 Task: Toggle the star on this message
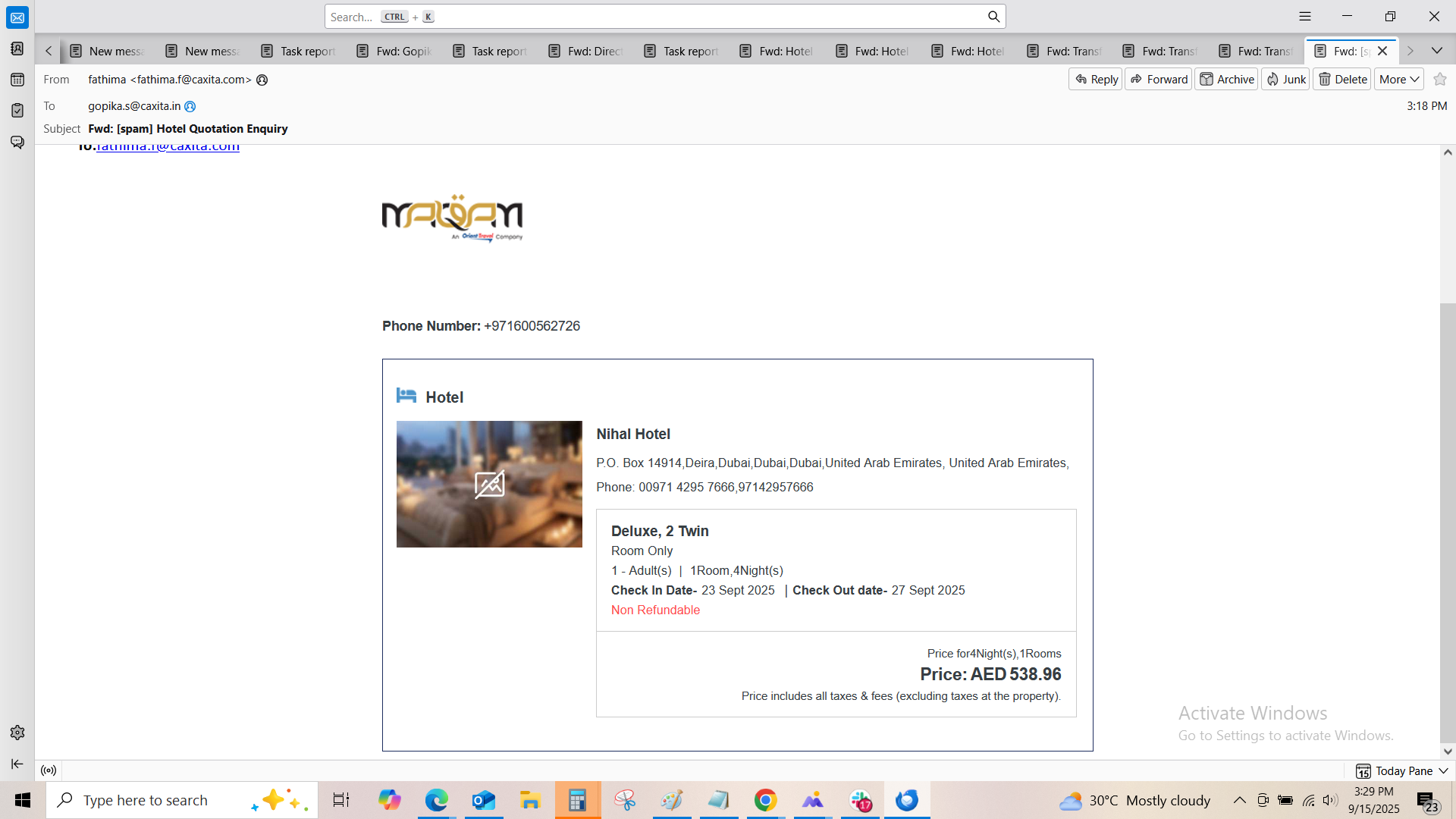(x=1440, y=79)
